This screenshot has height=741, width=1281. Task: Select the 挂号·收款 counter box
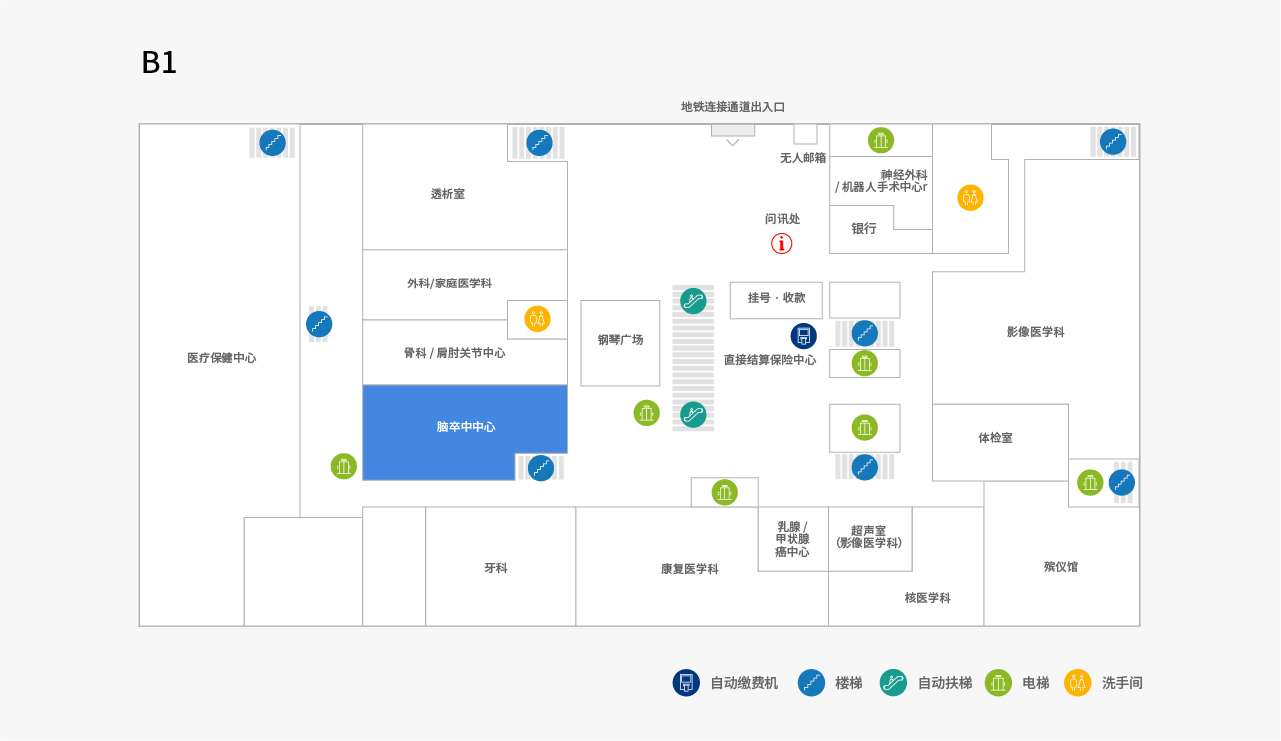(x=776, y=300)
